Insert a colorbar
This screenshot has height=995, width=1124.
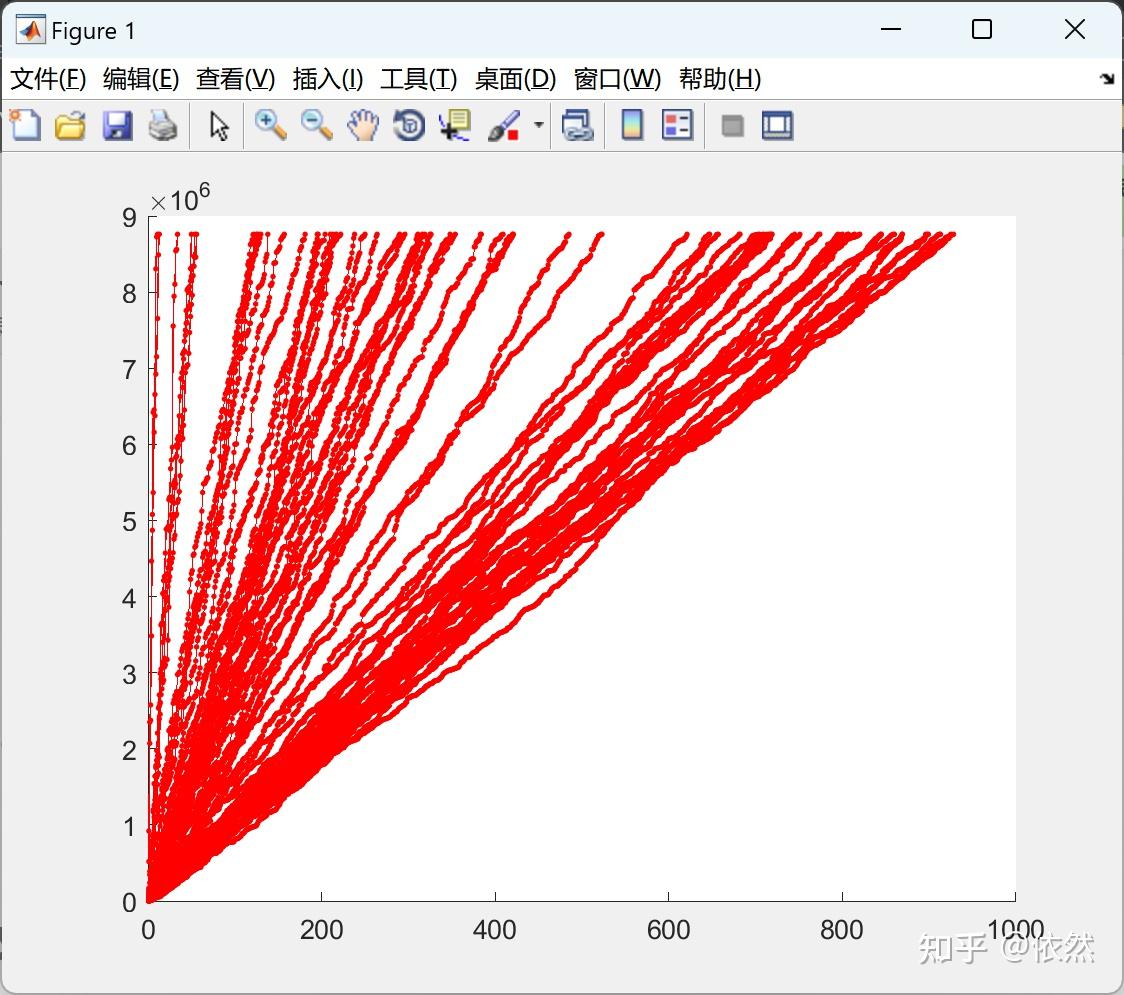pyautogui.click(x=632, y=125)
